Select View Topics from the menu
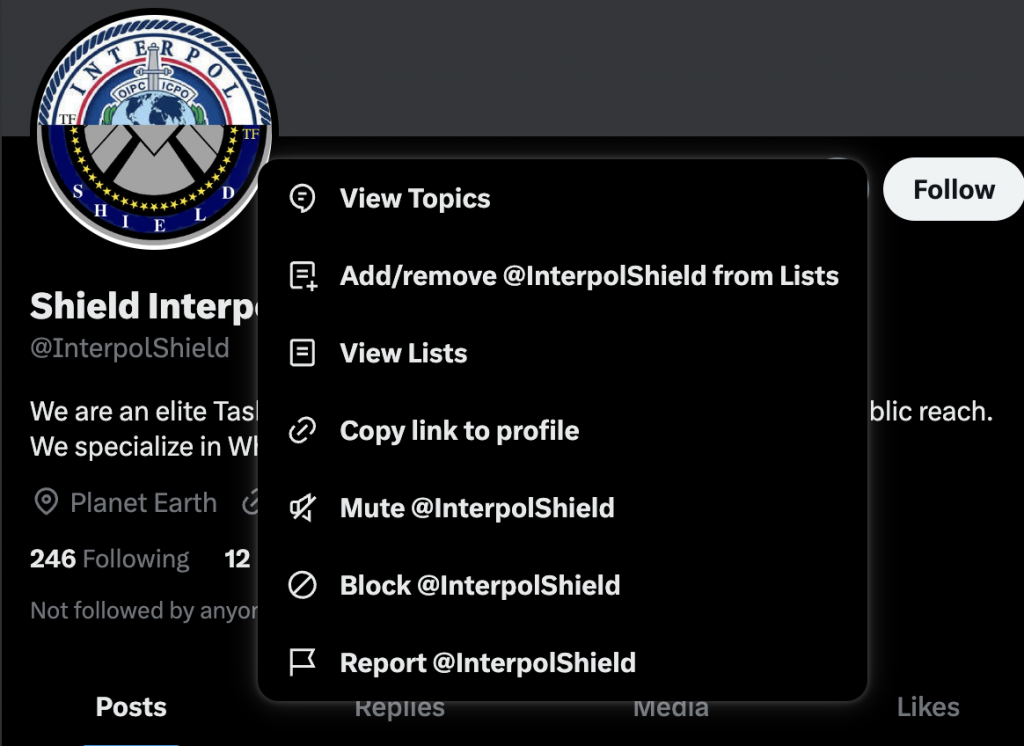1024x746 pixels. point(563,198)
